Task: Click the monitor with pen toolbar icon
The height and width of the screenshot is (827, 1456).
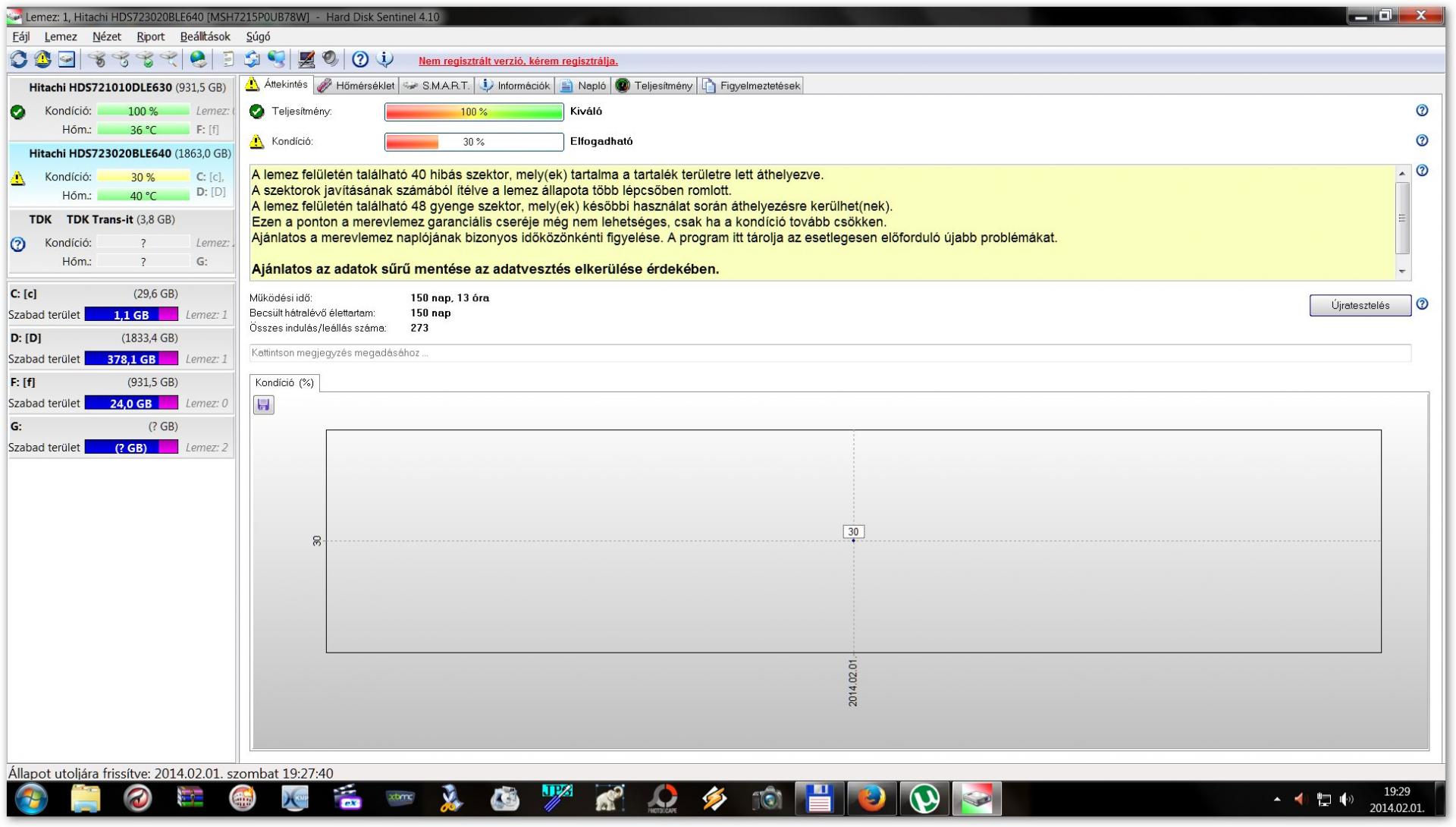Action: [x=306, y=59]
